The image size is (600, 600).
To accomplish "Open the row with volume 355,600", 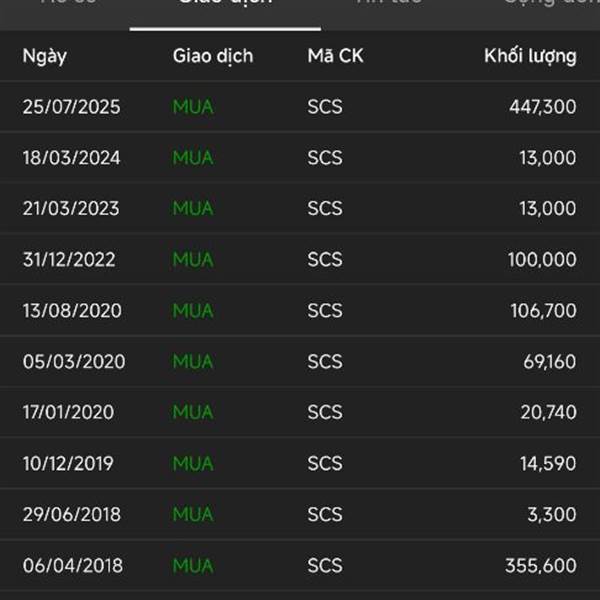I will (300, 565).
